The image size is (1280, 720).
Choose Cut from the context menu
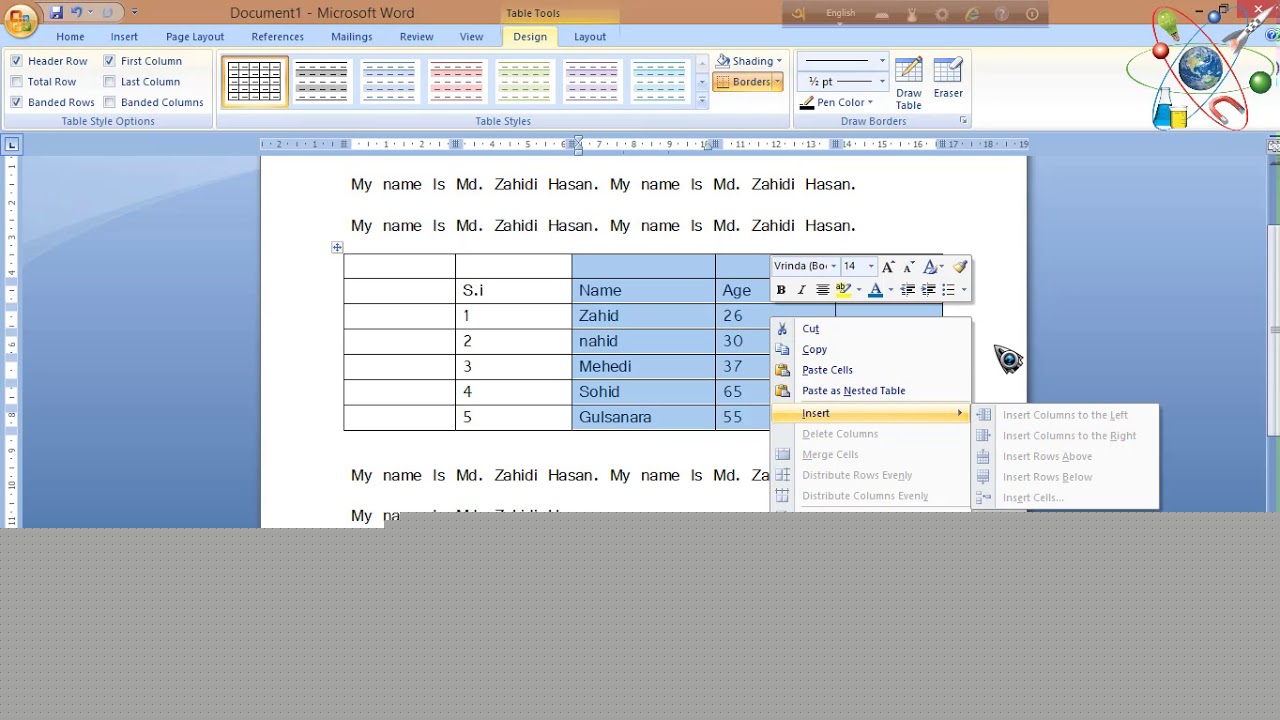coord(870,328)
